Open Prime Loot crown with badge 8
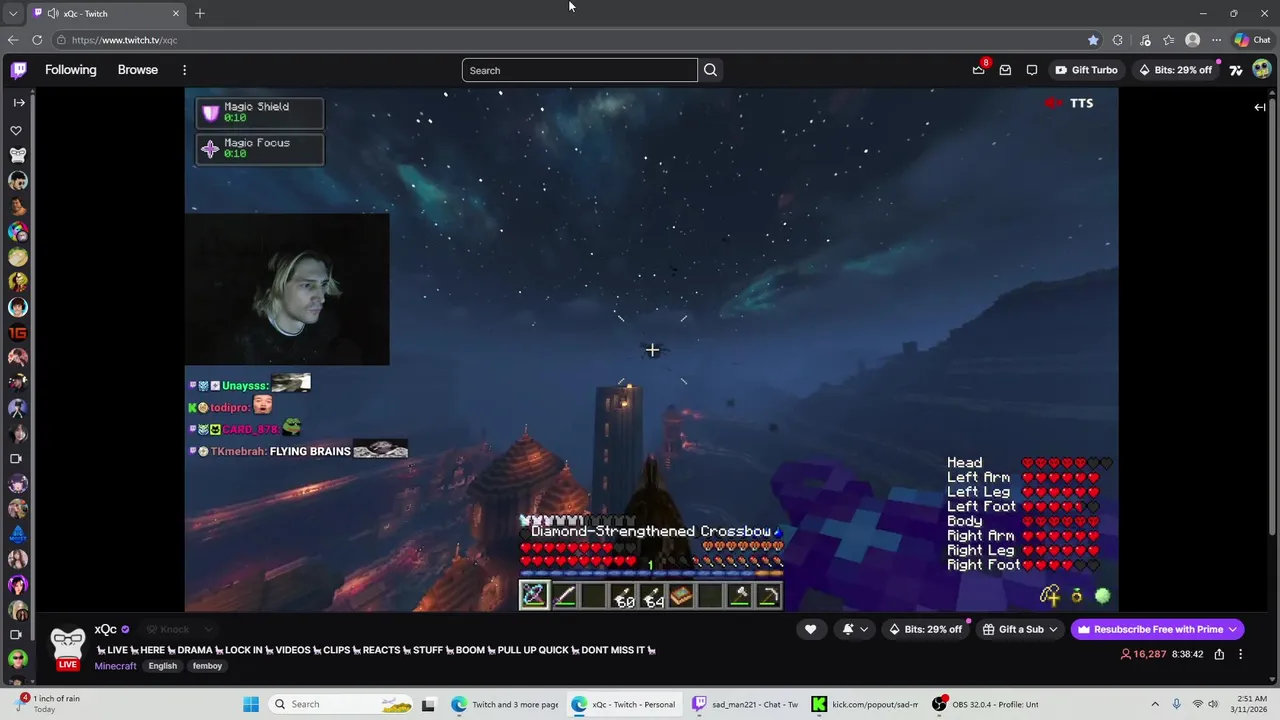The image size is (1280, 720). point(979,70)
